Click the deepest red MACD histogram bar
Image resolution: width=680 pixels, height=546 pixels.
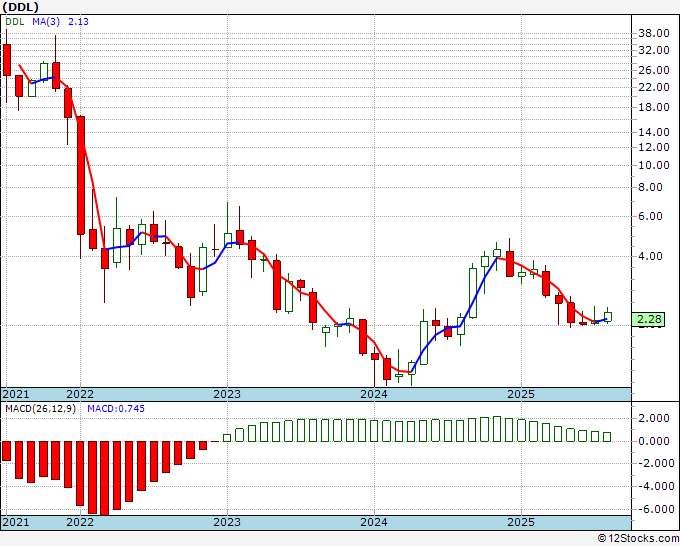(105, 478)
